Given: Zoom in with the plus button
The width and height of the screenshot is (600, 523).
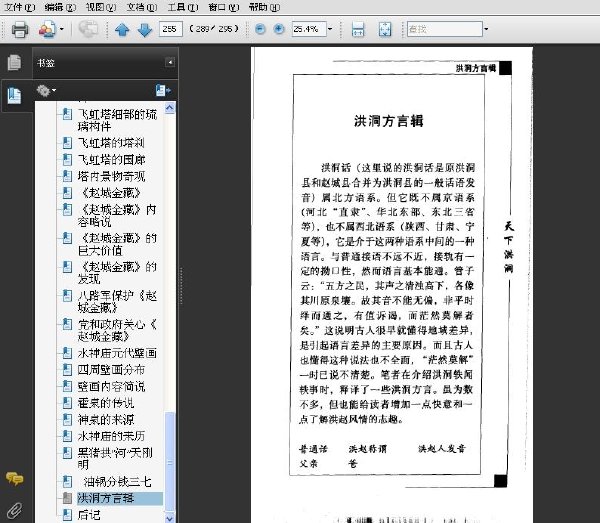Looking at the screenshot, I should [279, 29].
